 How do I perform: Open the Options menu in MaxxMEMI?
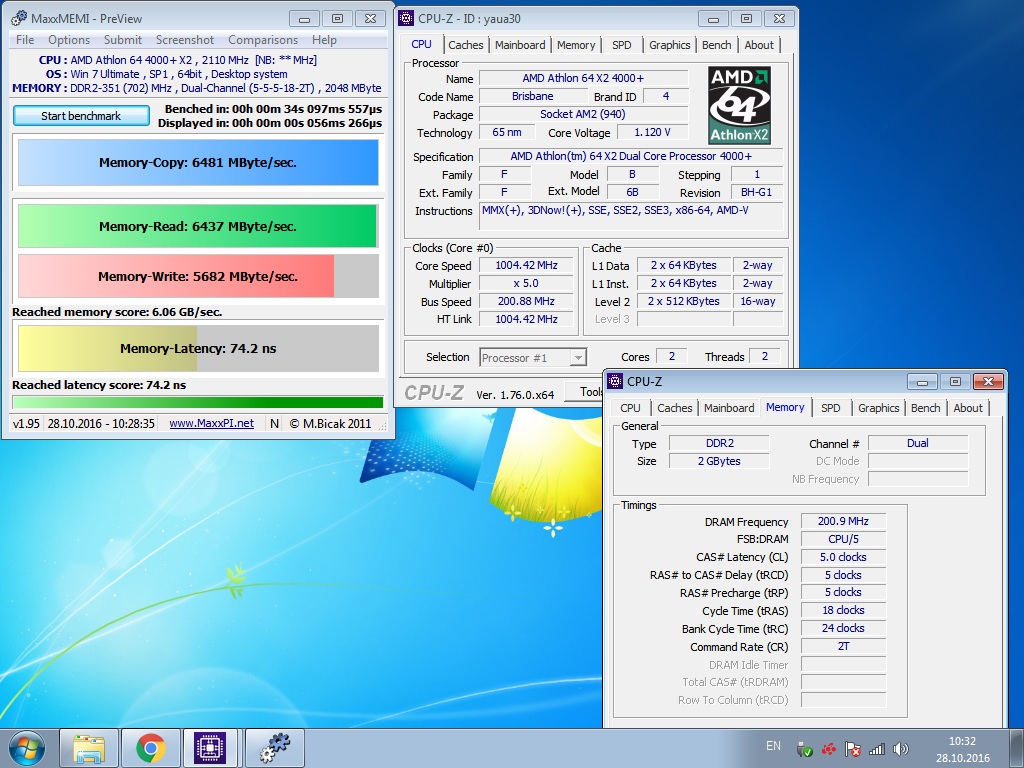[69, 40]
